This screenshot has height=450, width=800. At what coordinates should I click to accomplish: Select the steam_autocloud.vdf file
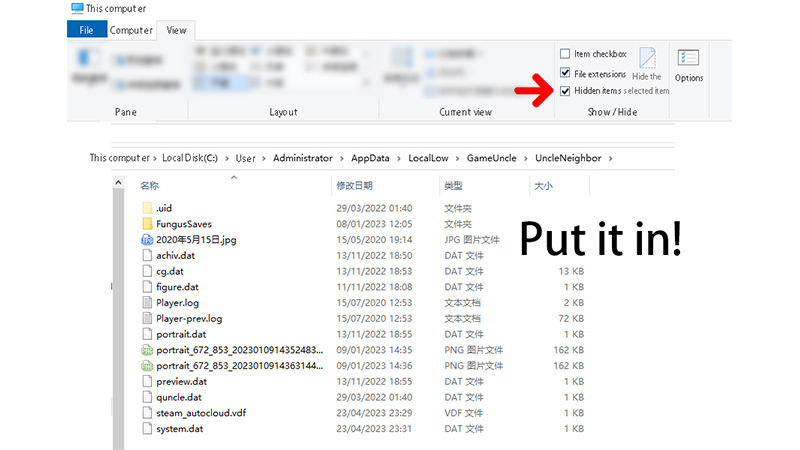(x=194, y=413)
